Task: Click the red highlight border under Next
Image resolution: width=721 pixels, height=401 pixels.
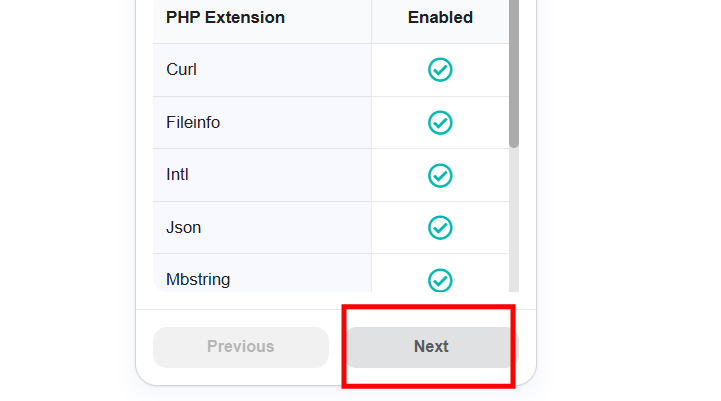Action: click(429, 386)
